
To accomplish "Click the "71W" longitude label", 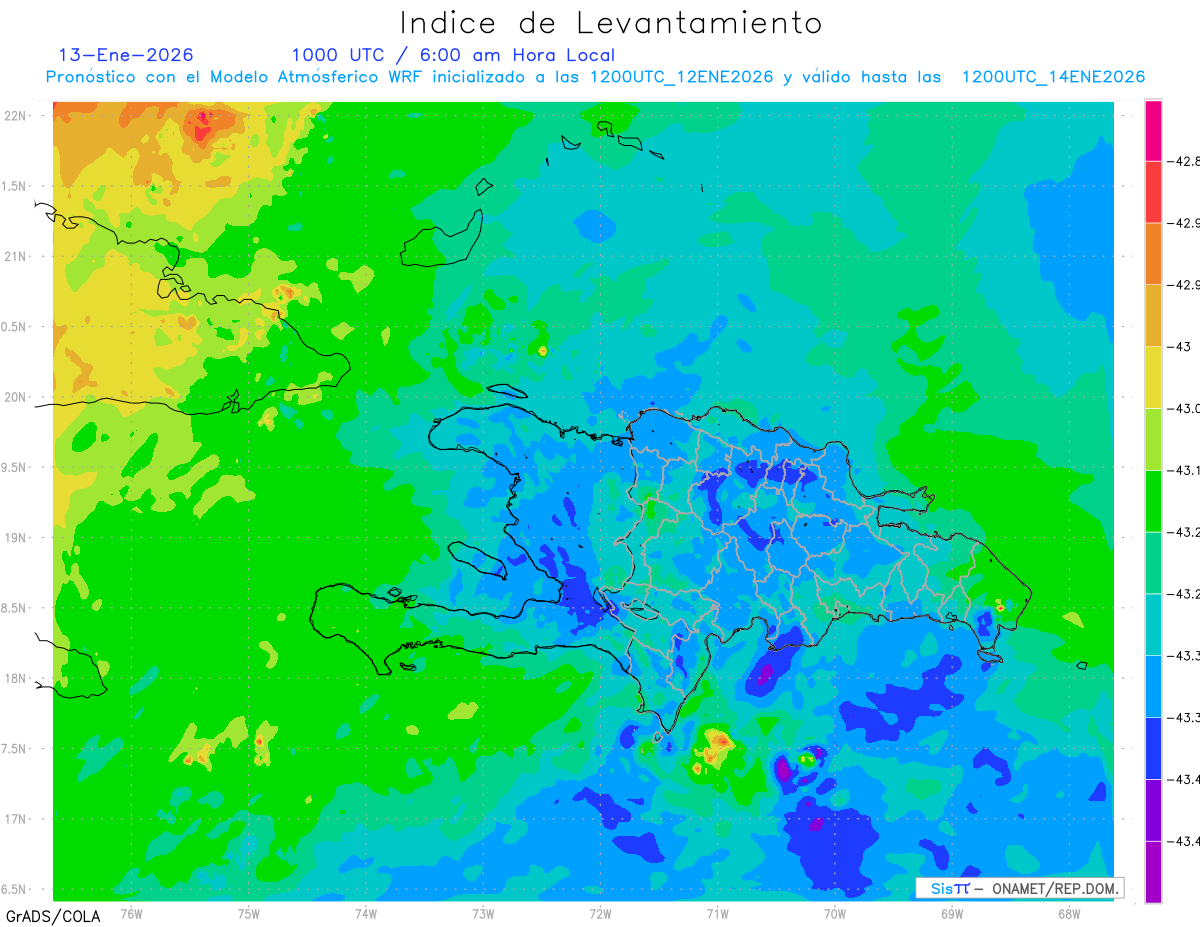I will pyautogui.click(x=717, y=913).
